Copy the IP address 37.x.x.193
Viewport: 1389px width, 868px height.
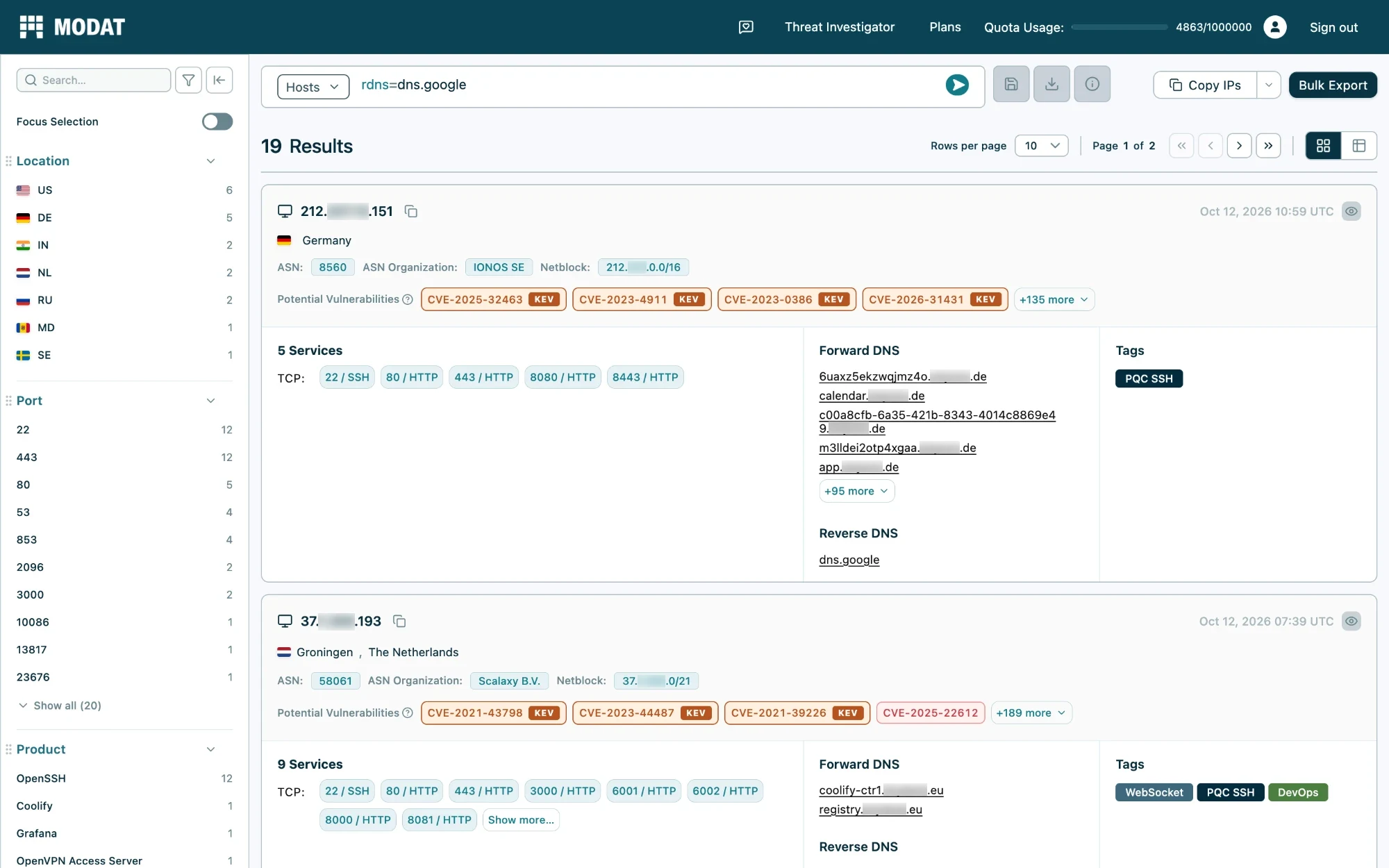coord(399,621)
